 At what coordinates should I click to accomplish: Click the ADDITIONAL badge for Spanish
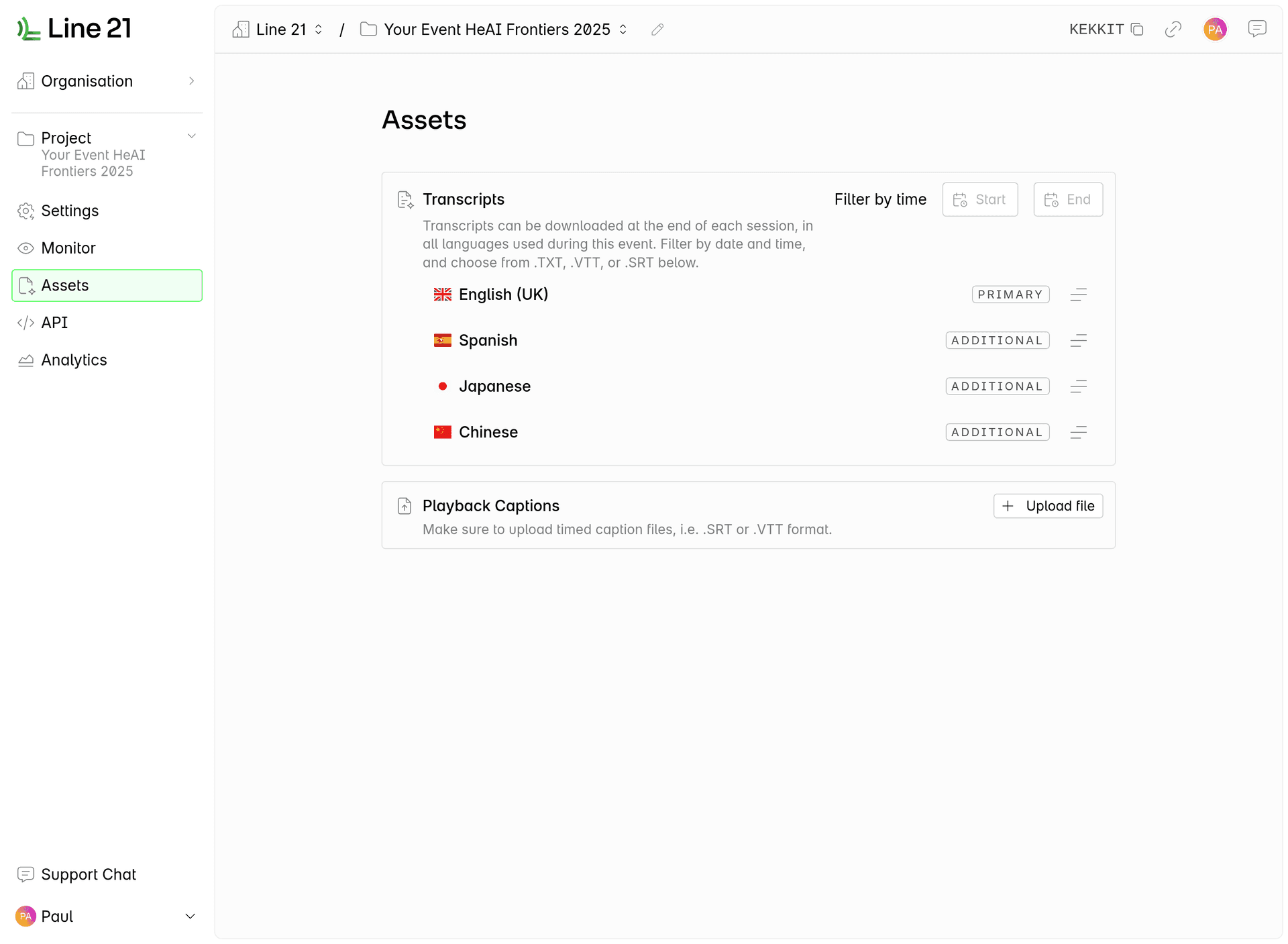click(998, 341)
